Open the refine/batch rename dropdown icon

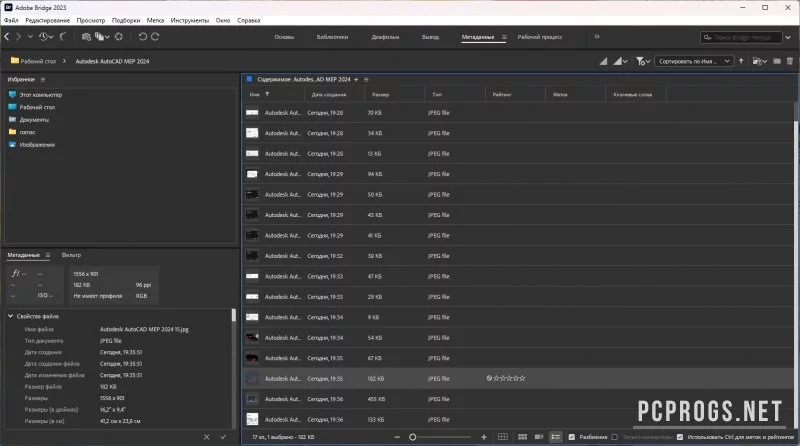click(x=103, y=37)
